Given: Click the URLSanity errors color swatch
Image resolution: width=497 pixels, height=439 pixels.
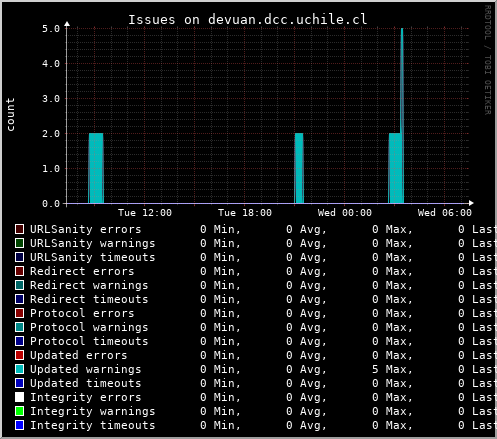Looking at the screenshot, I should coord(19,229).
